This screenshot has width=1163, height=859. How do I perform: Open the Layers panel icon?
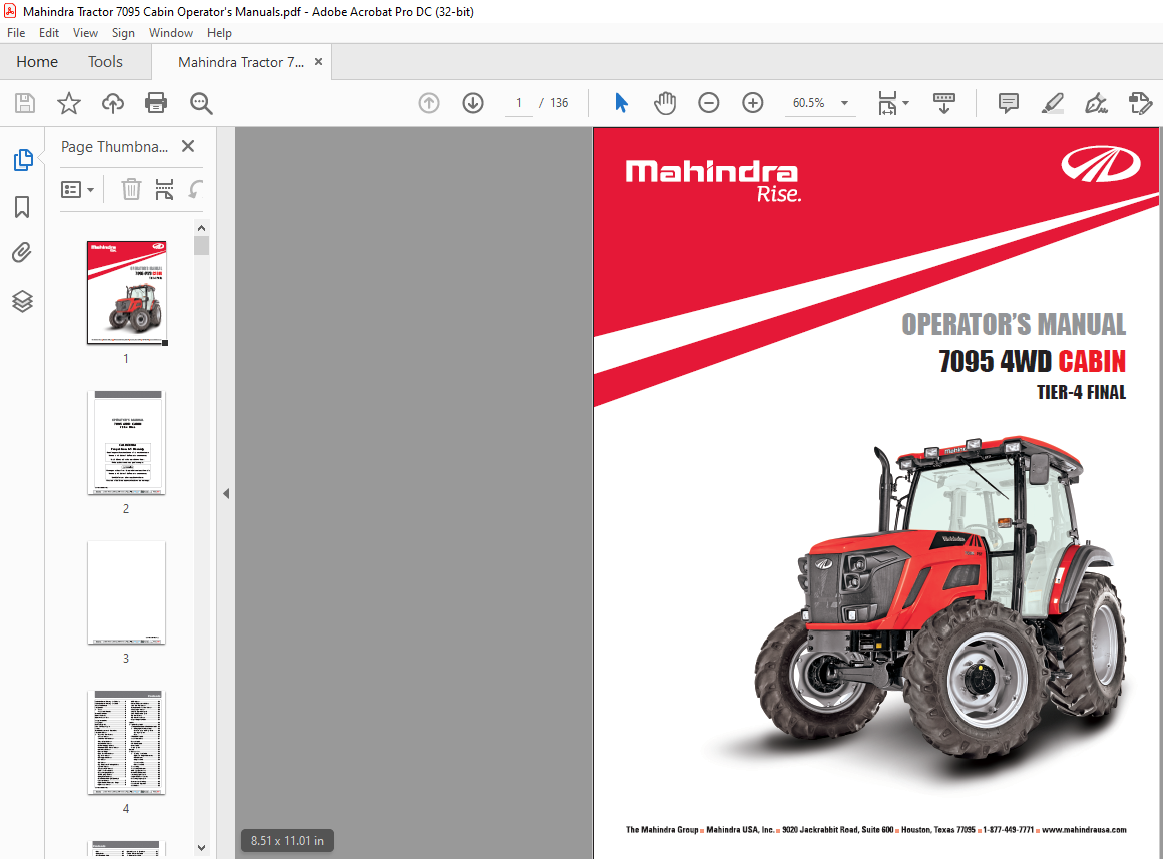[22, 301]
